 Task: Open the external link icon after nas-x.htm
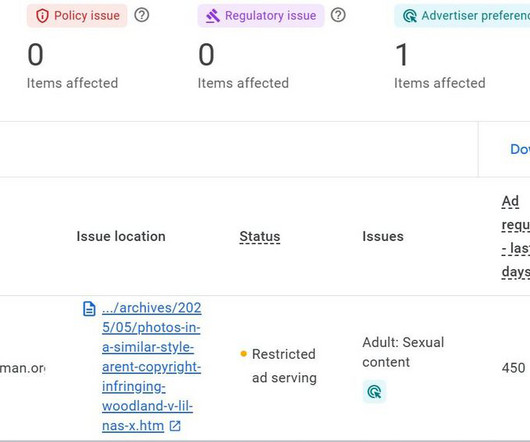pos(175,426)
